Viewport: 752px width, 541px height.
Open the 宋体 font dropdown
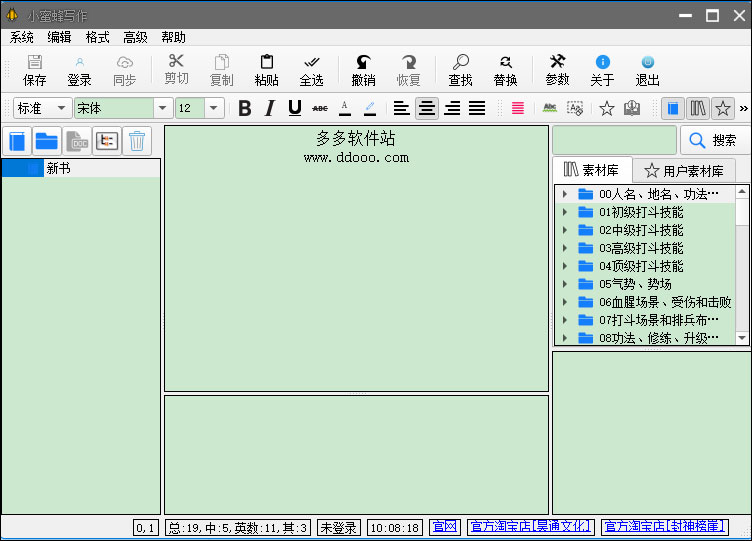[163, 108]
